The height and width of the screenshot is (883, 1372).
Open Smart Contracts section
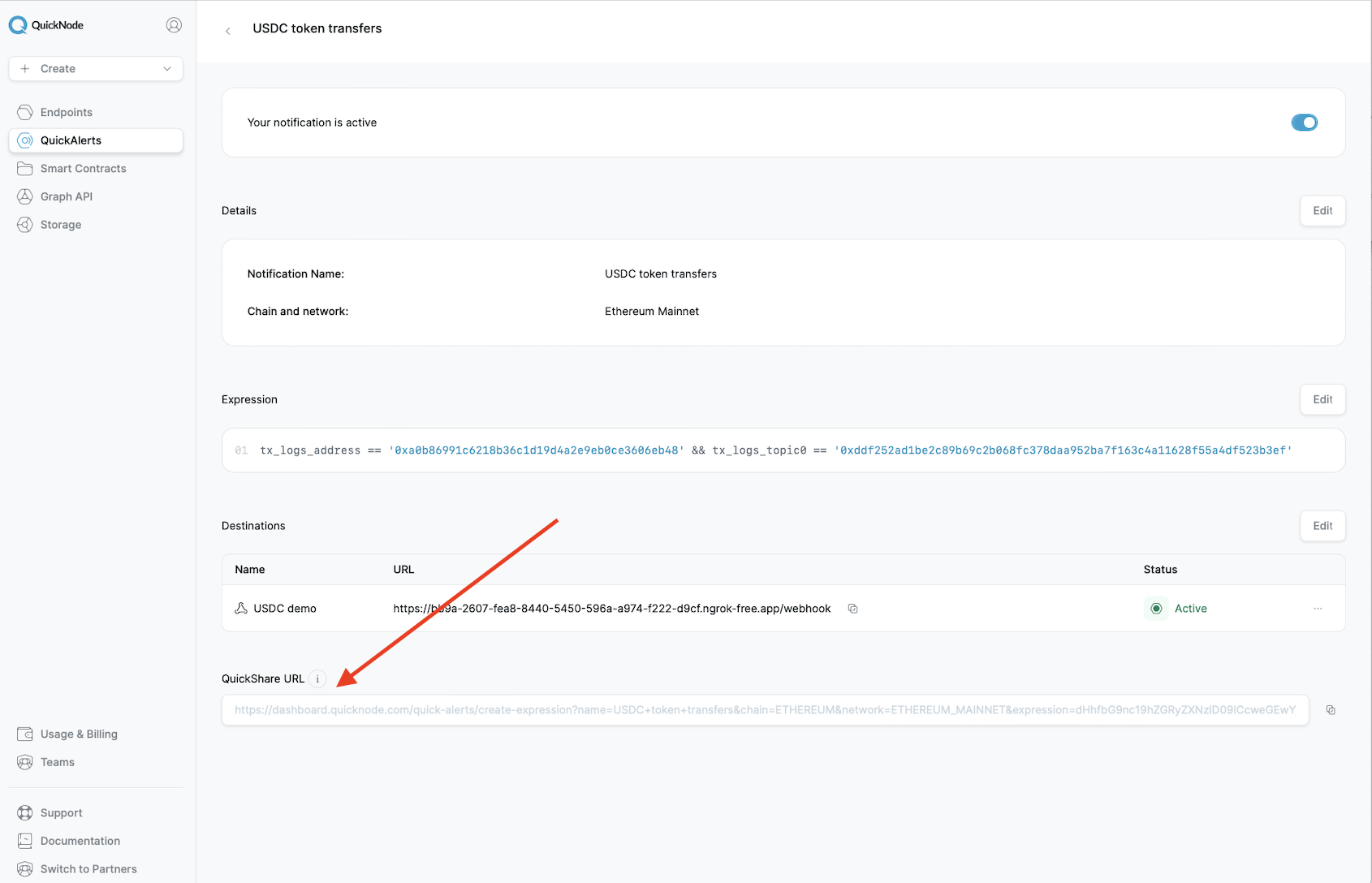point(96,169)
